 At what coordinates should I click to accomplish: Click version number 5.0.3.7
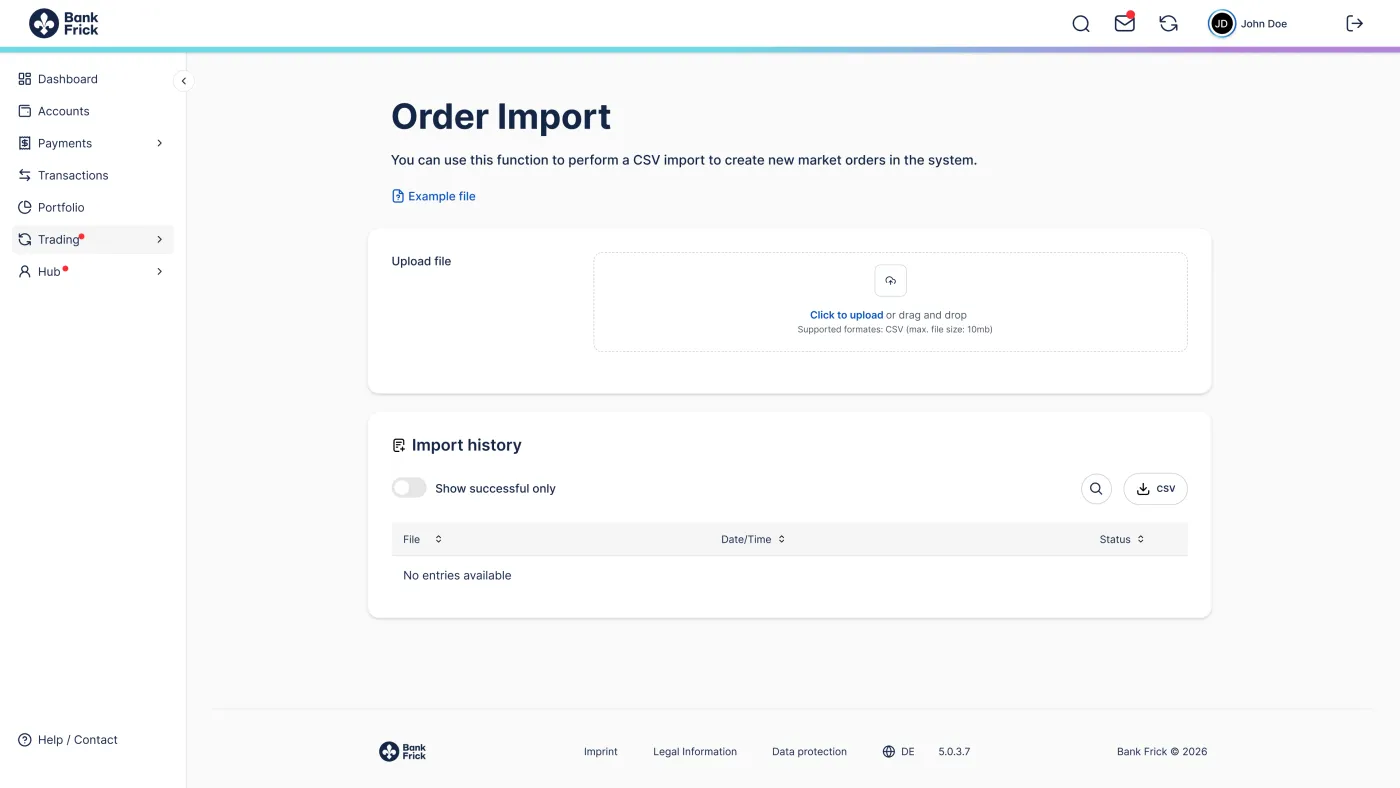pyautogui.click(x=954, y=752)
